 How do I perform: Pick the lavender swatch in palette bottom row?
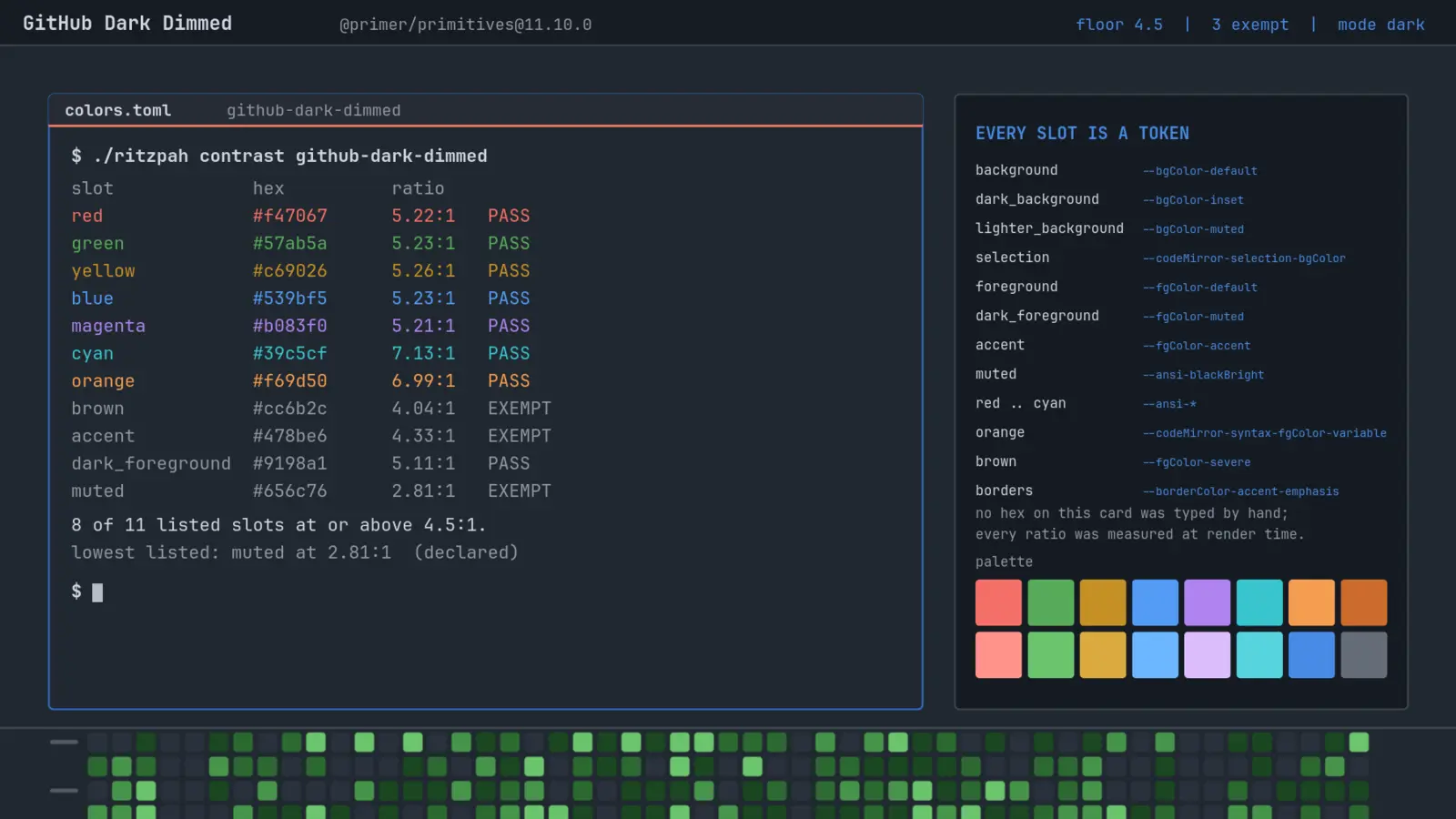[x=1208, y=655]
